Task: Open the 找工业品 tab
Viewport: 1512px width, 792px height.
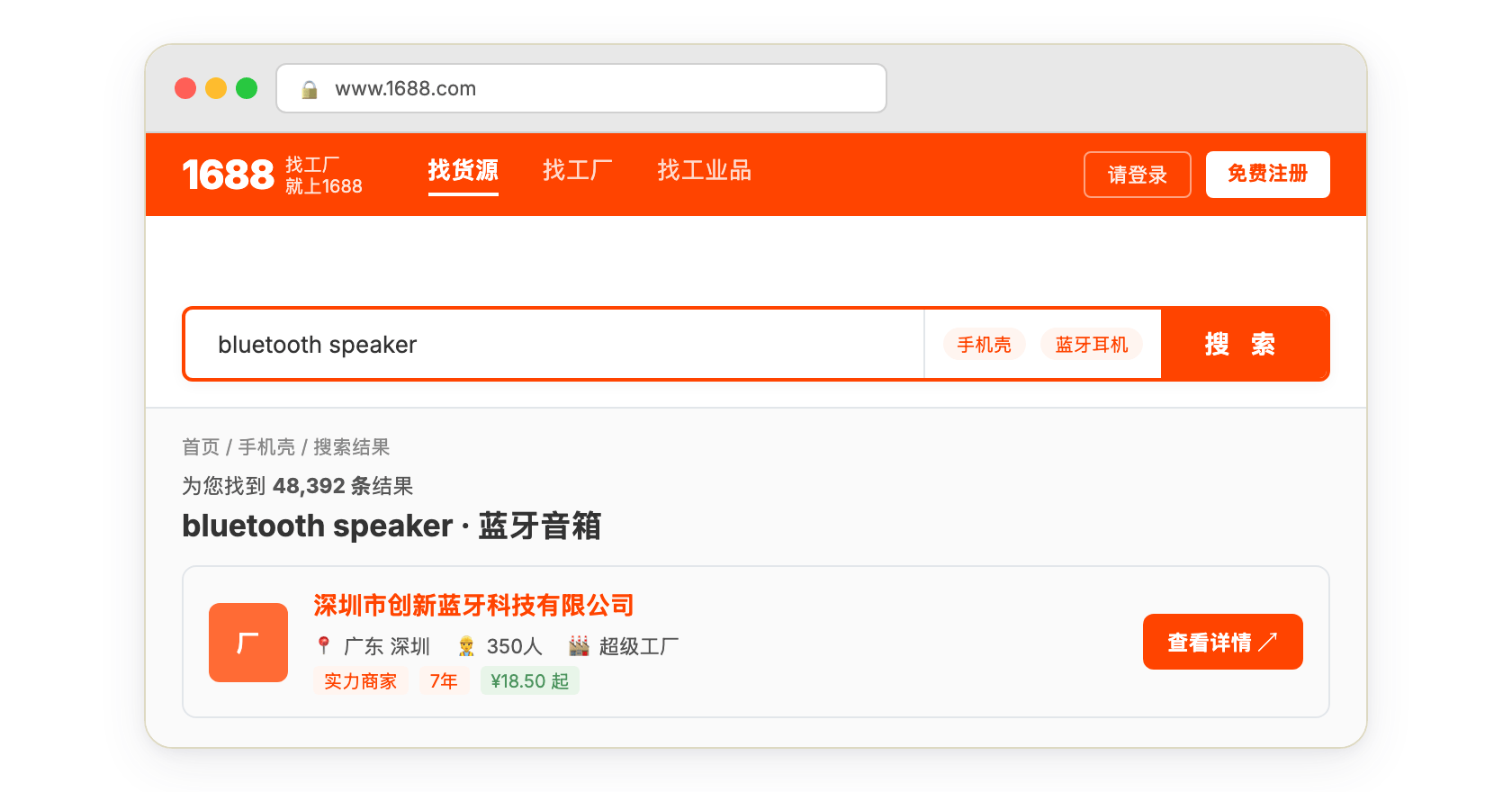Action: pos(704,171)
